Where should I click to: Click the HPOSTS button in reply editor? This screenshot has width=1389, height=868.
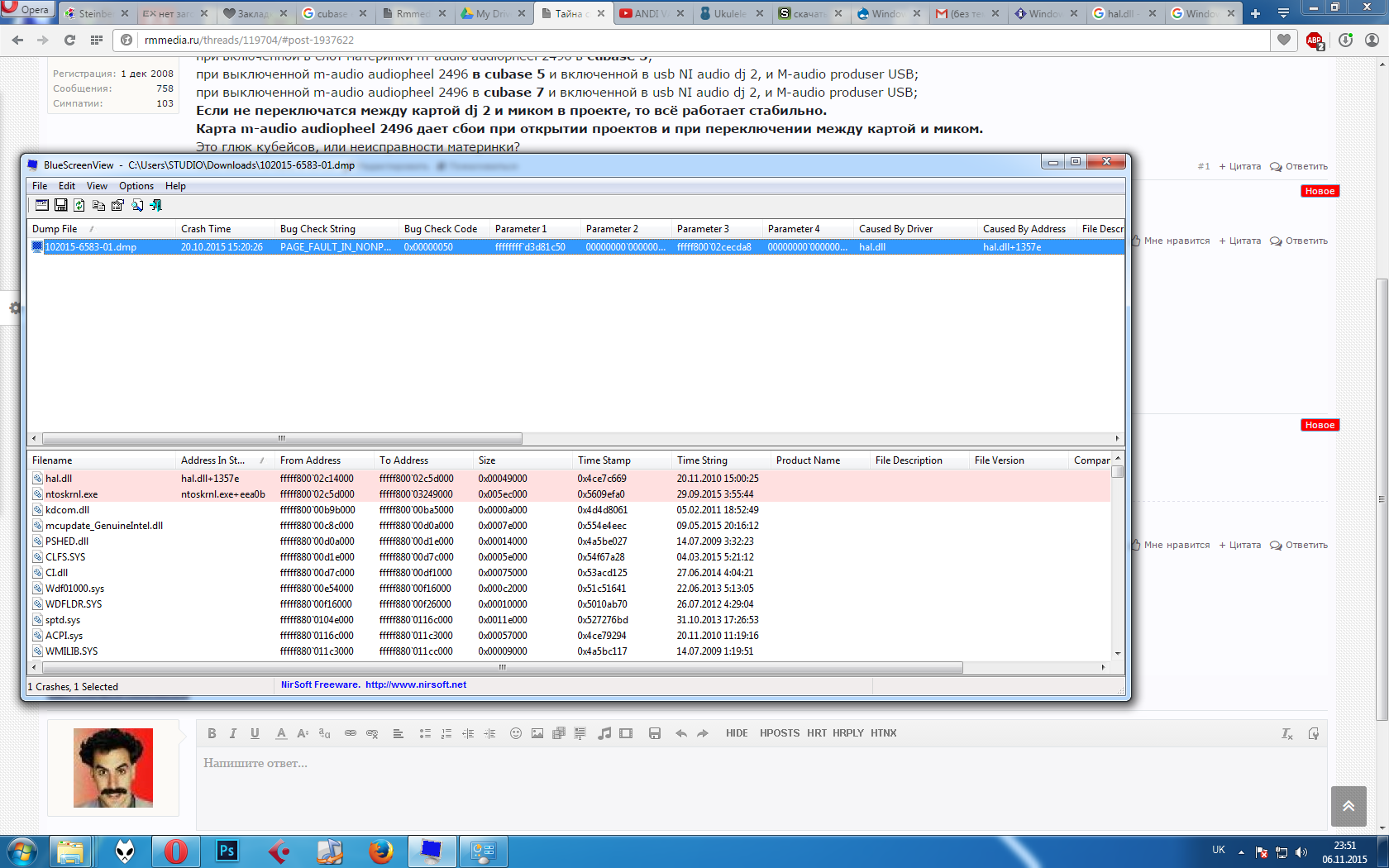[x=780, y=733]
